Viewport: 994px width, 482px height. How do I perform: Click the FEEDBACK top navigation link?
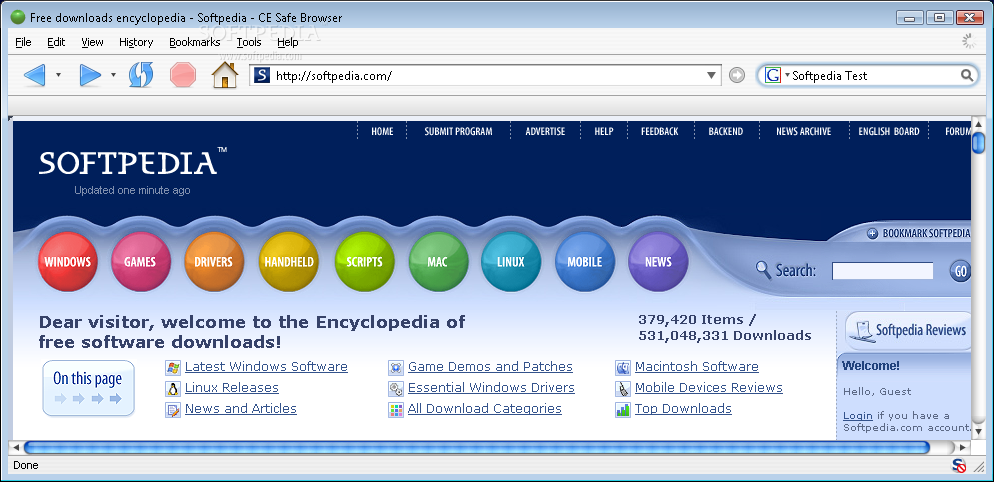pyautogui.click(x=659, y=131)
